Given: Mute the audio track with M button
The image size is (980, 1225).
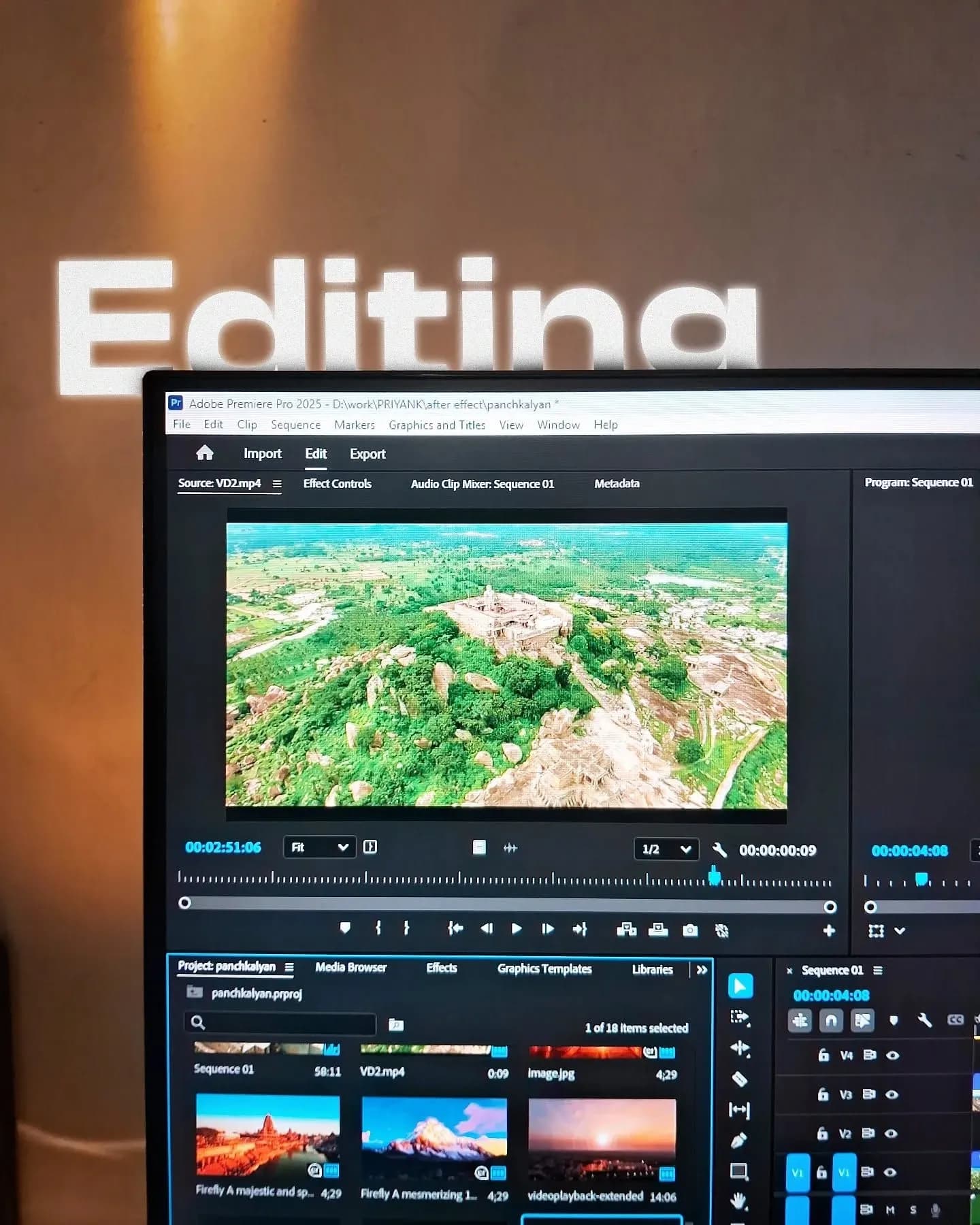Looking at the screenshot, I should tap(890, 1209).
